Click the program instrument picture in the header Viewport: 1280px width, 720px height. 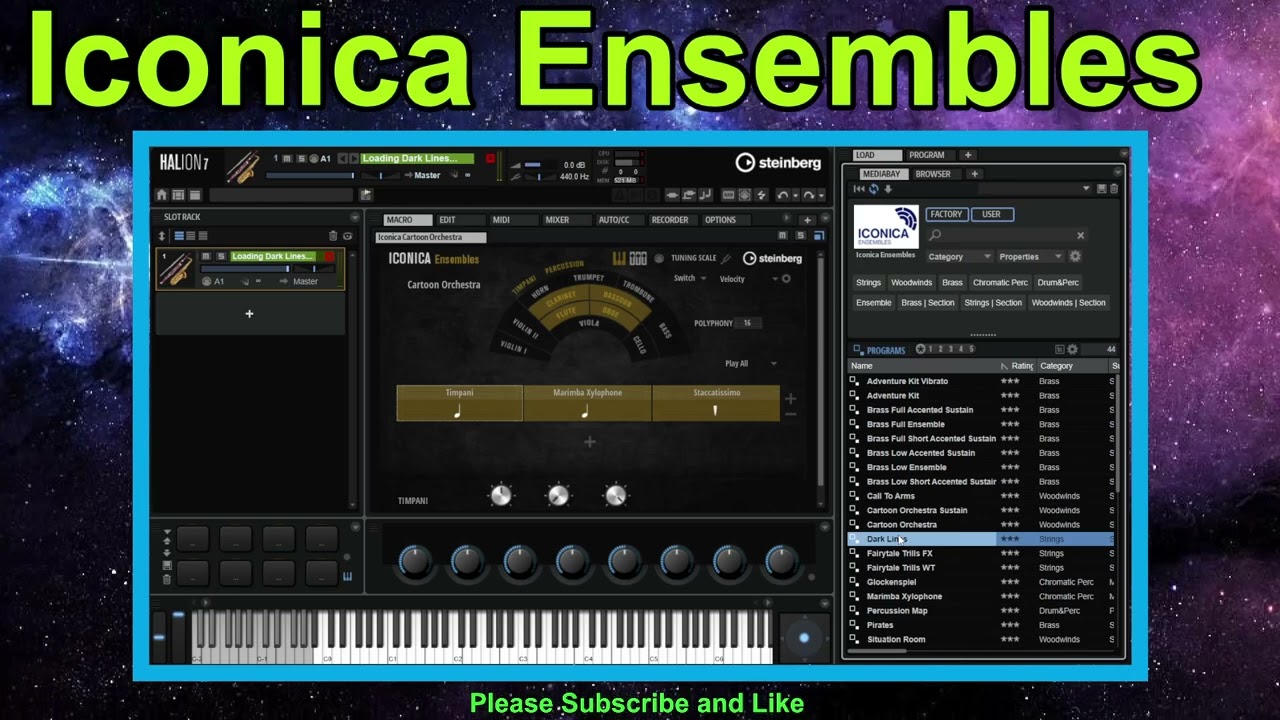(243, 166)
